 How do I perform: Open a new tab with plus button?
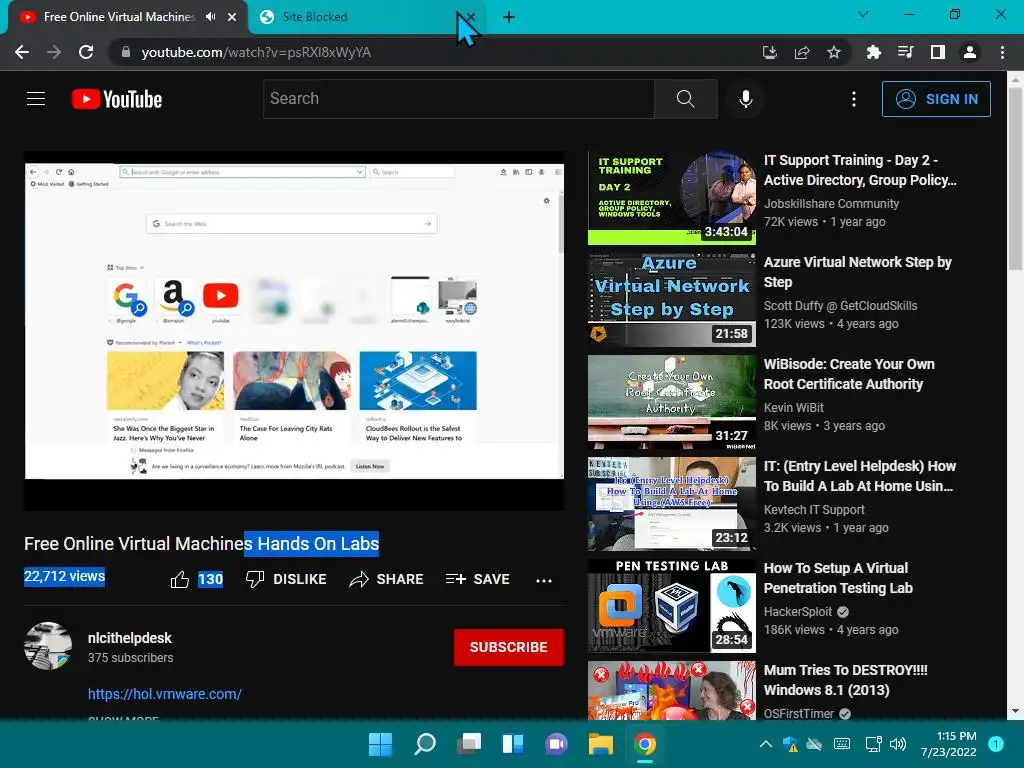[509, 17]
